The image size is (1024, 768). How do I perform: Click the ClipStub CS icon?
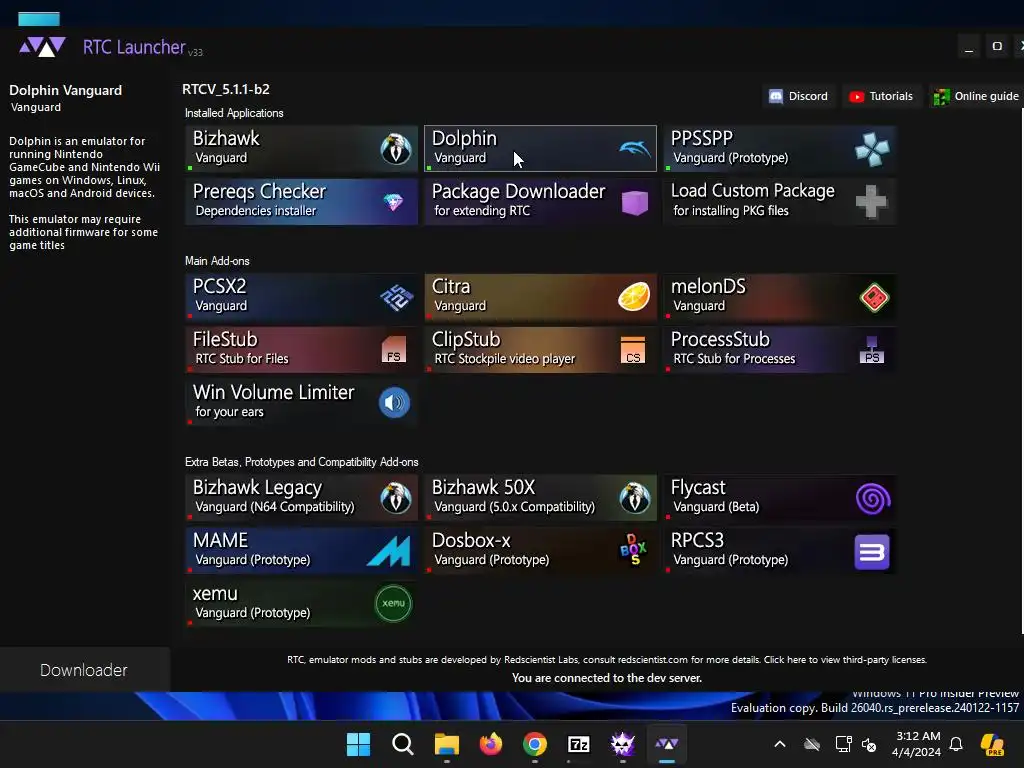coord(633,350)
